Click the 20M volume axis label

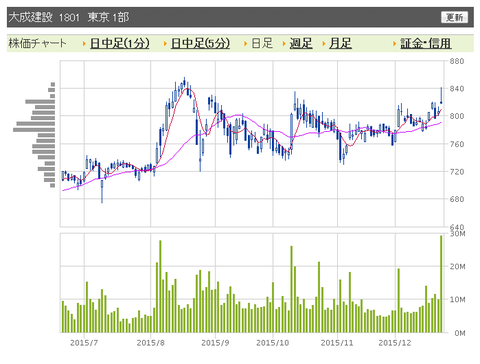pyautogui.click(x=457, y=267)
